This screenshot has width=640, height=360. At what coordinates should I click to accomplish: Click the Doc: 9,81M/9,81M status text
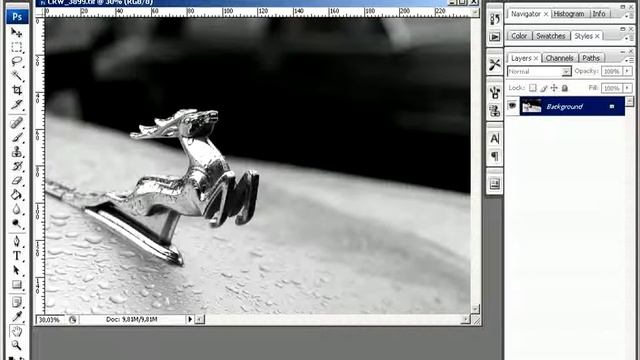pyautogui.click(x=131, y=319)
